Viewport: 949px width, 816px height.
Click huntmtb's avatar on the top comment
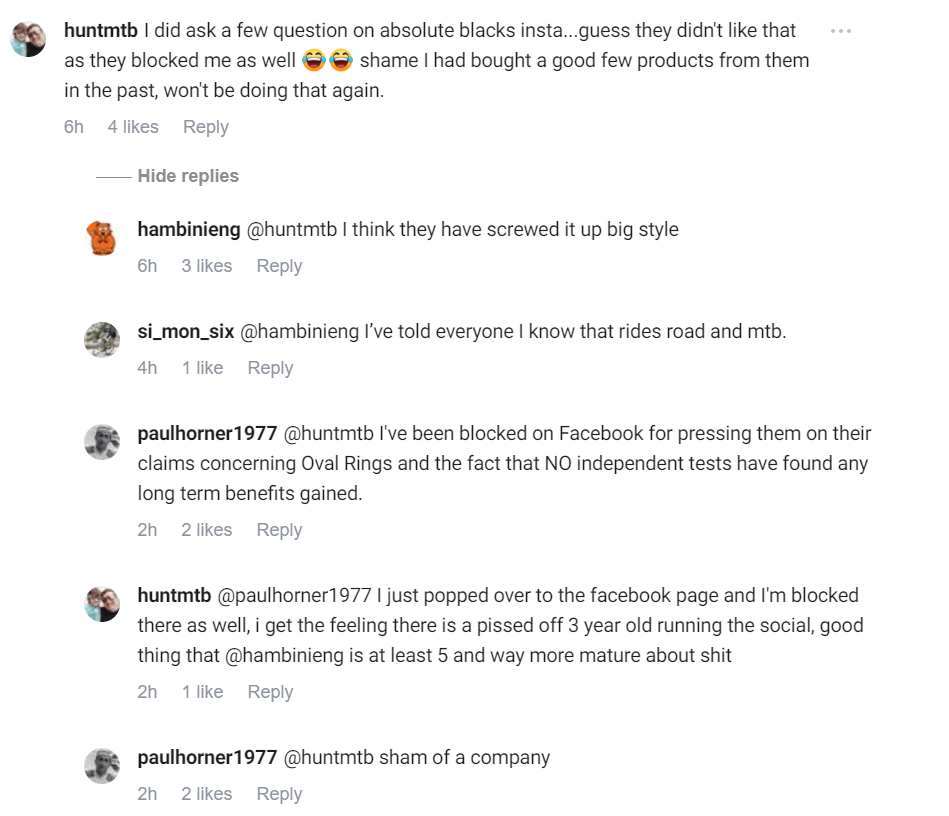click(x=28, y=40)
